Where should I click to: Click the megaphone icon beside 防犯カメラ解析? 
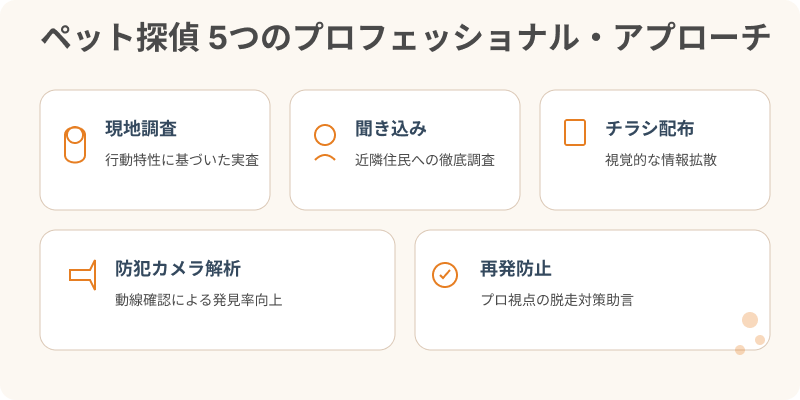(83, 274)
